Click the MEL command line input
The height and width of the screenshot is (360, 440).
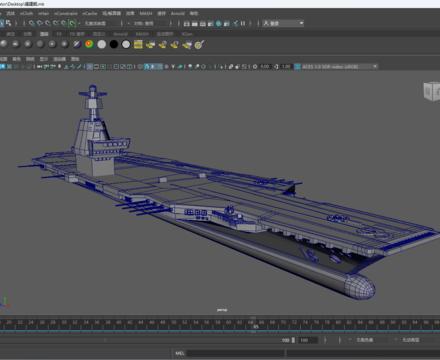[236, 353]
